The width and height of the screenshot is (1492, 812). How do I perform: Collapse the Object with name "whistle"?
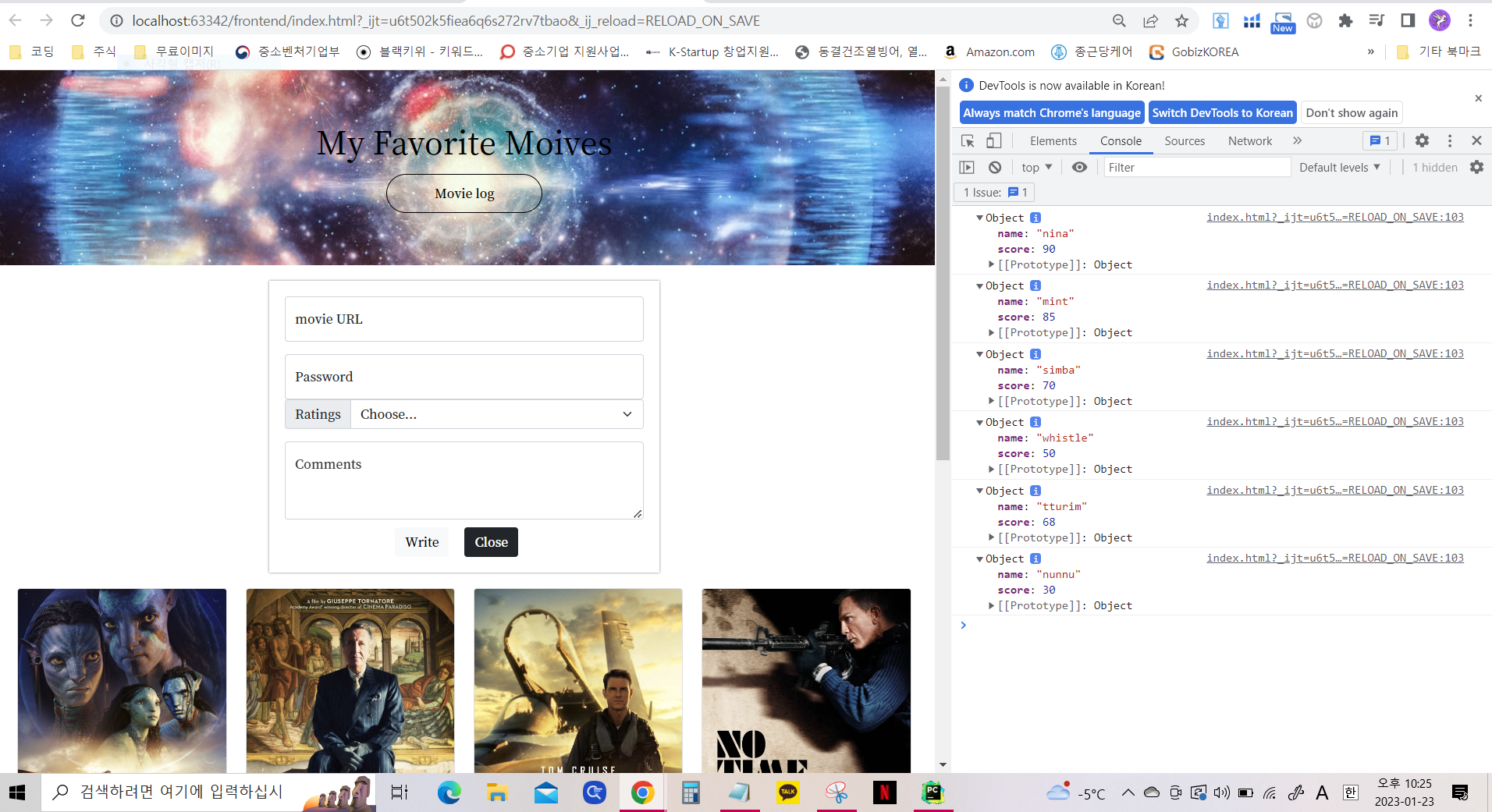pyautogui.click(x=979, y=423)
